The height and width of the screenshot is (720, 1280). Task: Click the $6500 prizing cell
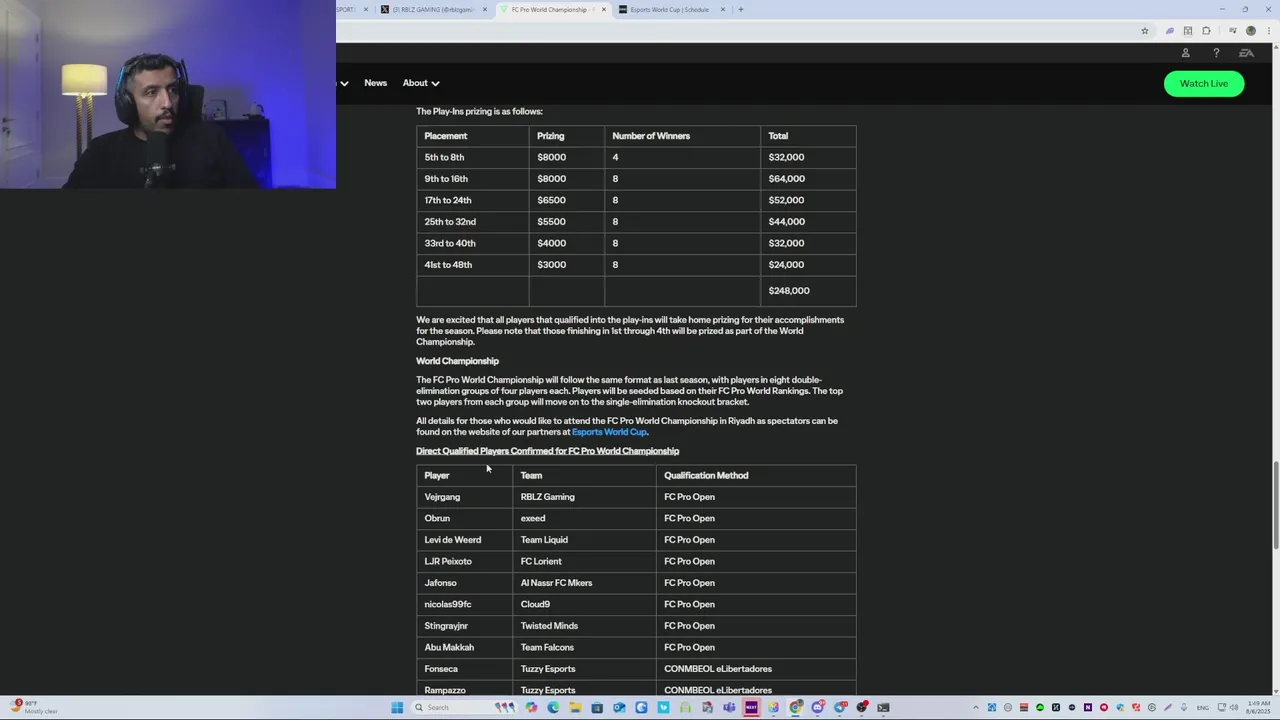pyautogui.click(x=567, y=200)
